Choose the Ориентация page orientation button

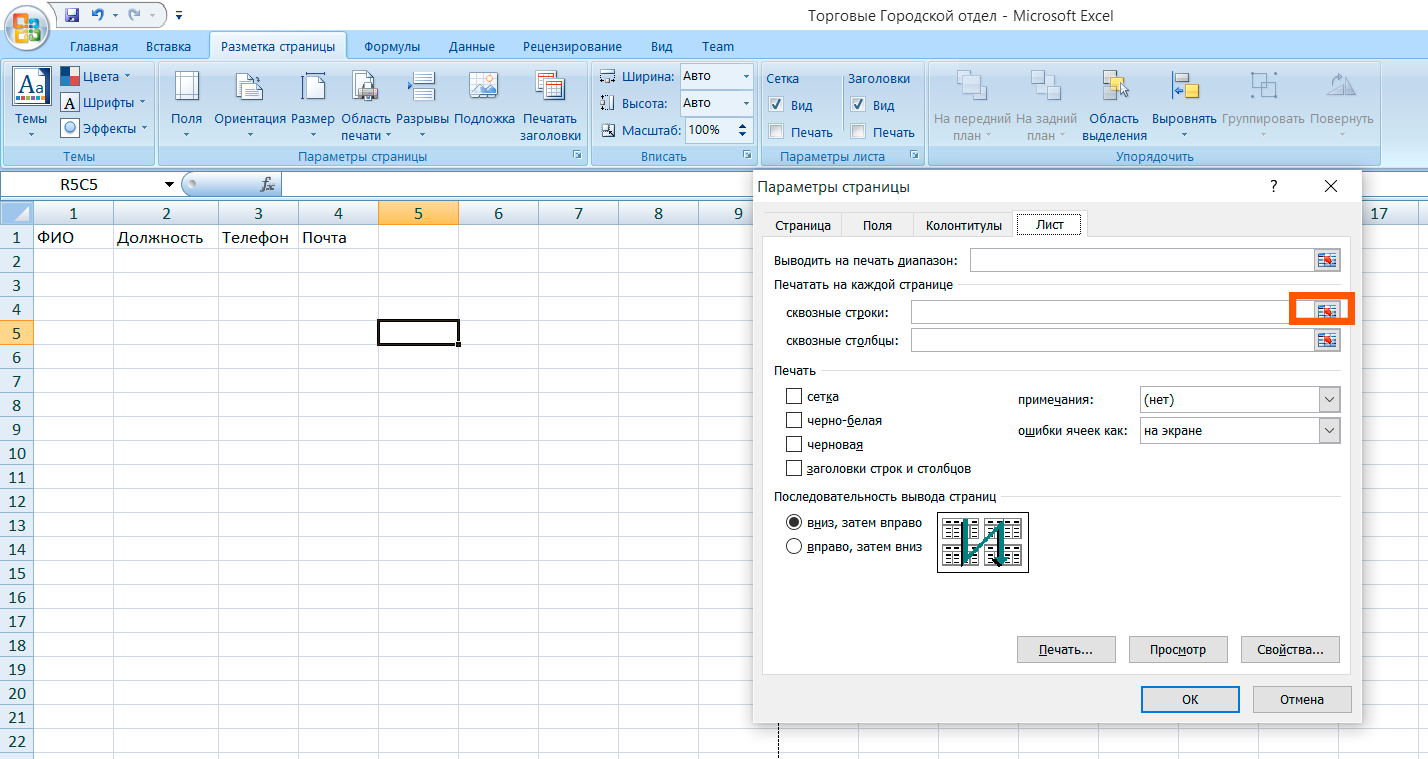point(250,104)
